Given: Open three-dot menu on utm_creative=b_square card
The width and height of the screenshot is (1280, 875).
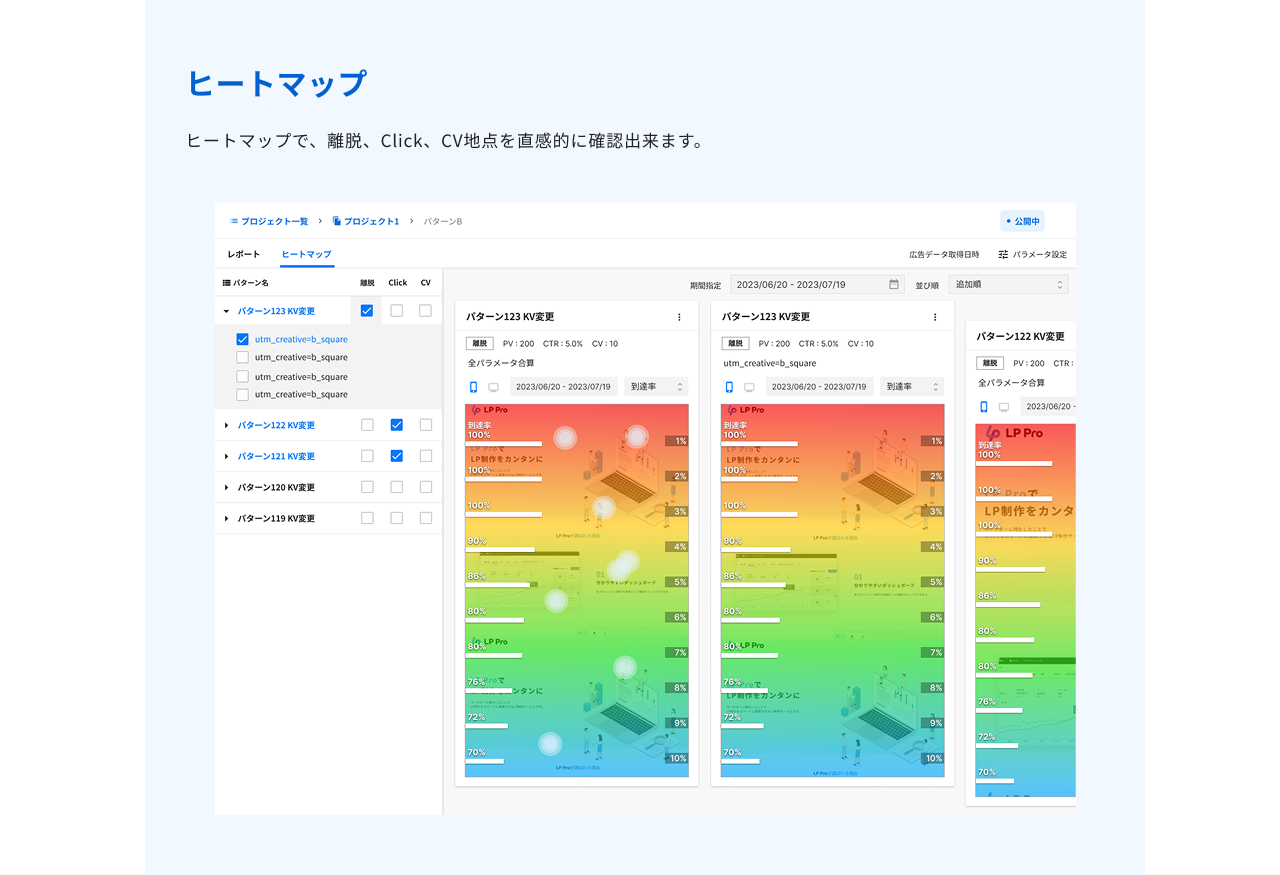Looking at the screenshot, I should (935, 317).
